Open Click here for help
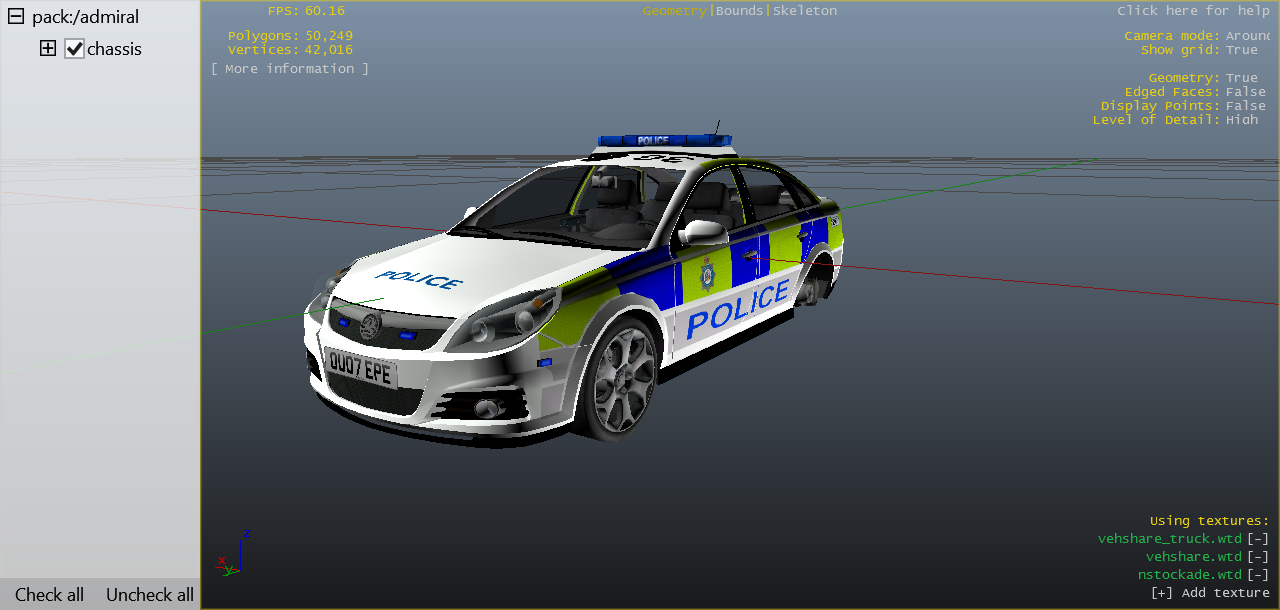The image size is (1280, 610). click(x=1193, y=11)
